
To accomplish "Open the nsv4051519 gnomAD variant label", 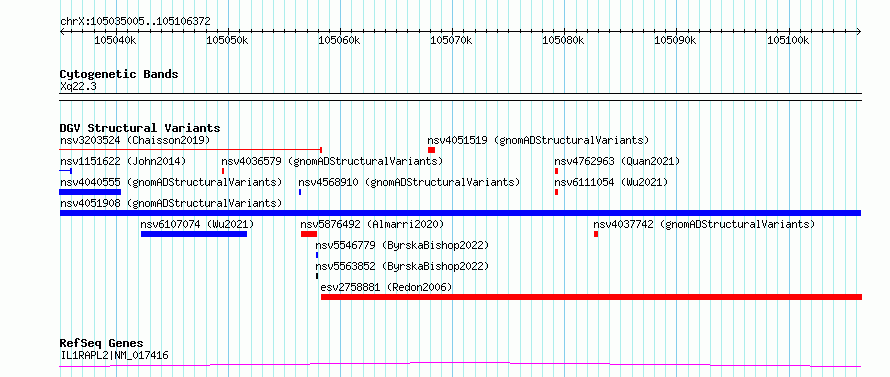I will point(538,140).
